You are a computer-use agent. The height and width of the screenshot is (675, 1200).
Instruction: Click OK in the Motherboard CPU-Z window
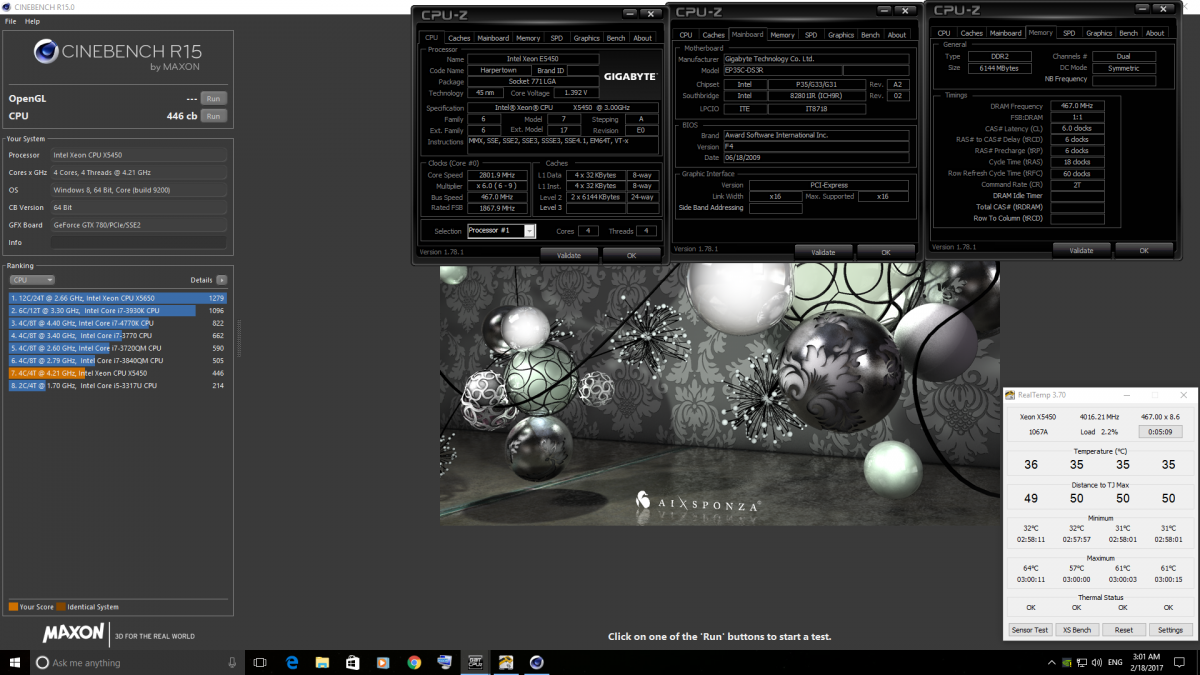[x=885, y=252]
